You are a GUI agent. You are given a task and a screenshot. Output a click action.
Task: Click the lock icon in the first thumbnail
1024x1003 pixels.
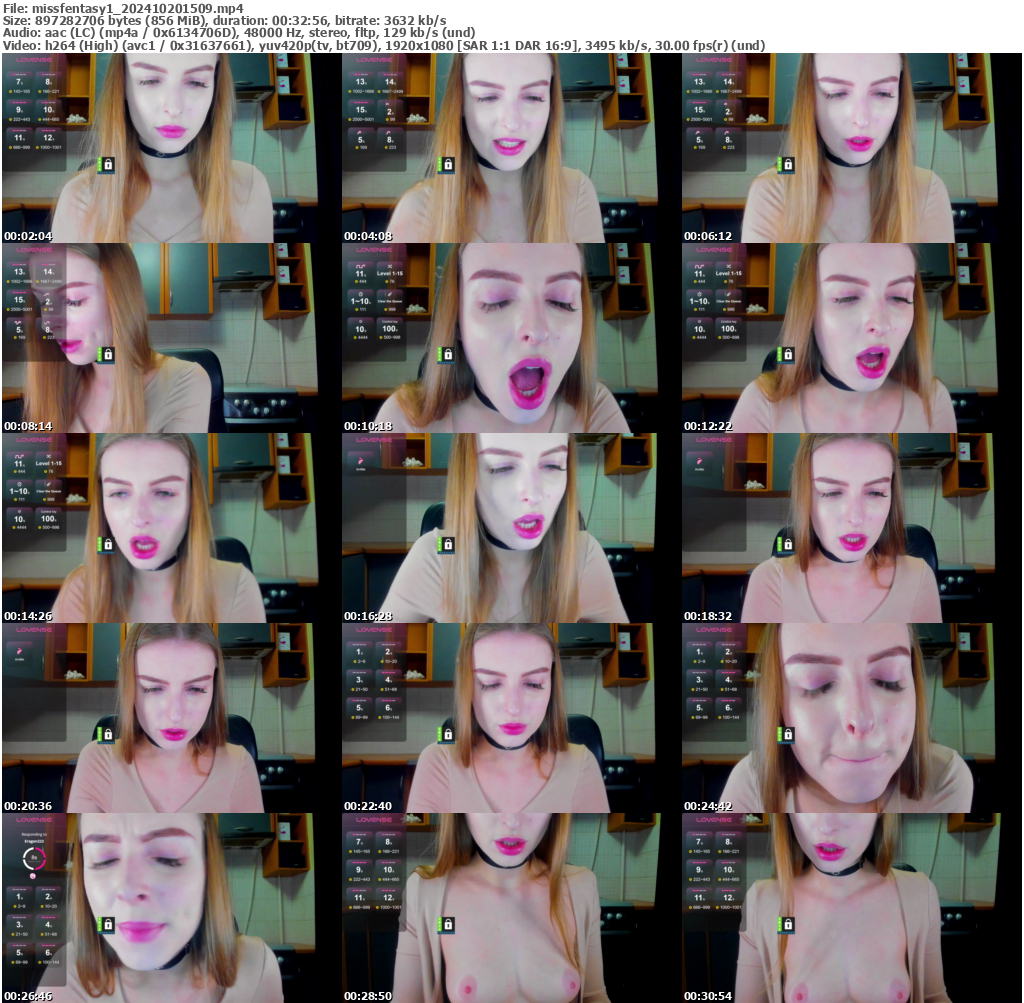point(107,164)
